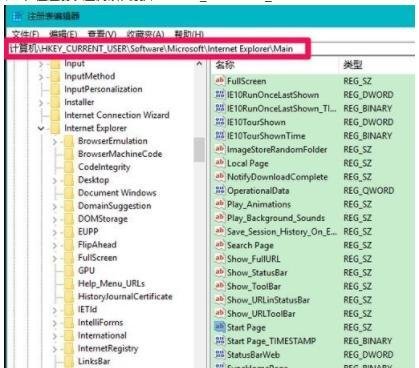Select the CodeIntegrity key
This screenshot has width=419, height=368.
pos(104,167)
